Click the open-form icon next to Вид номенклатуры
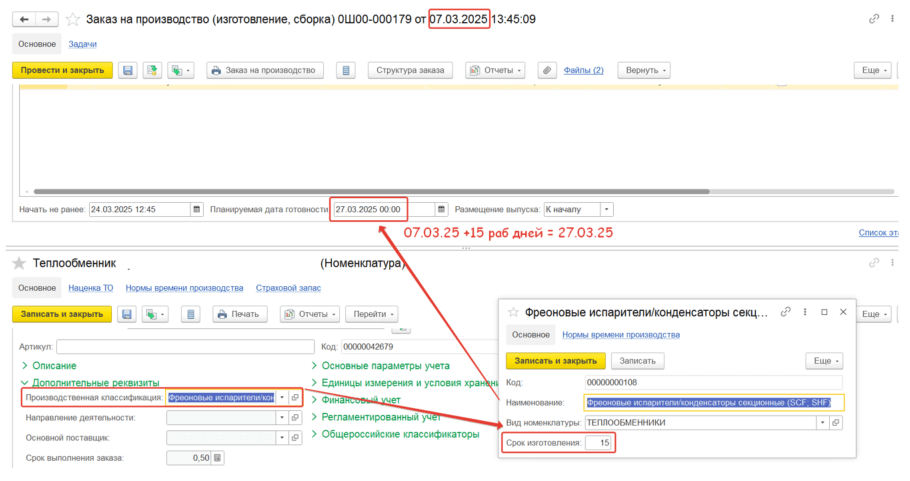This screenshot has height=481, width=910. tap(836, 422)
